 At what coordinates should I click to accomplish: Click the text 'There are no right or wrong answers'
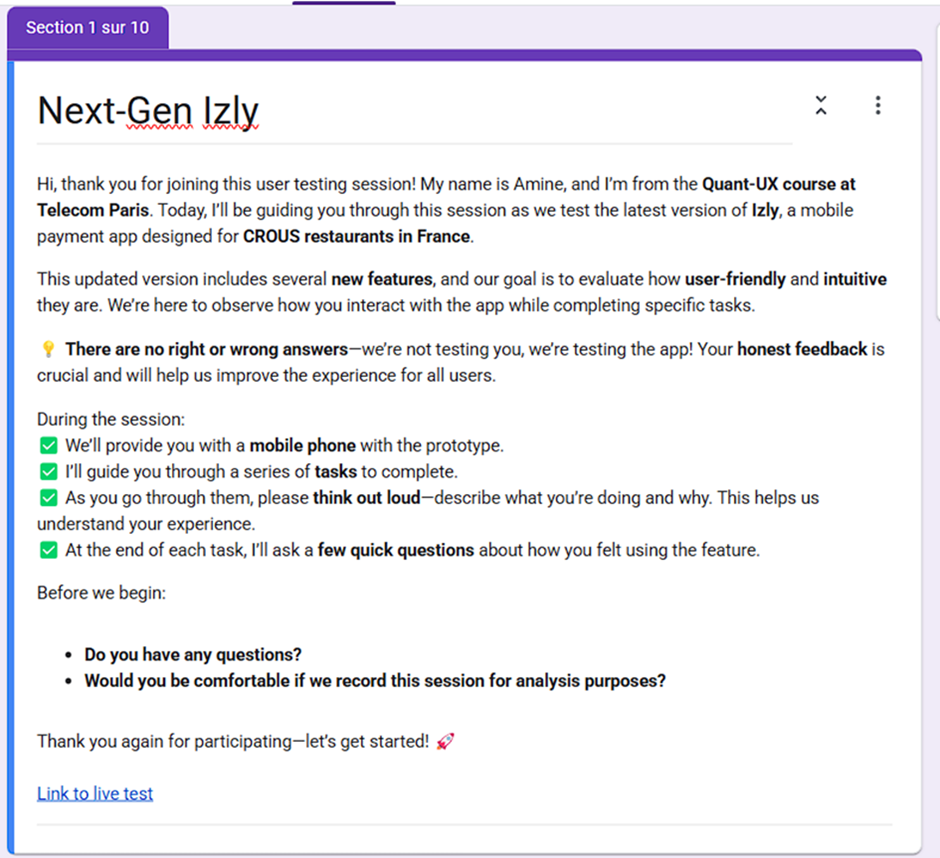[207, 349]
